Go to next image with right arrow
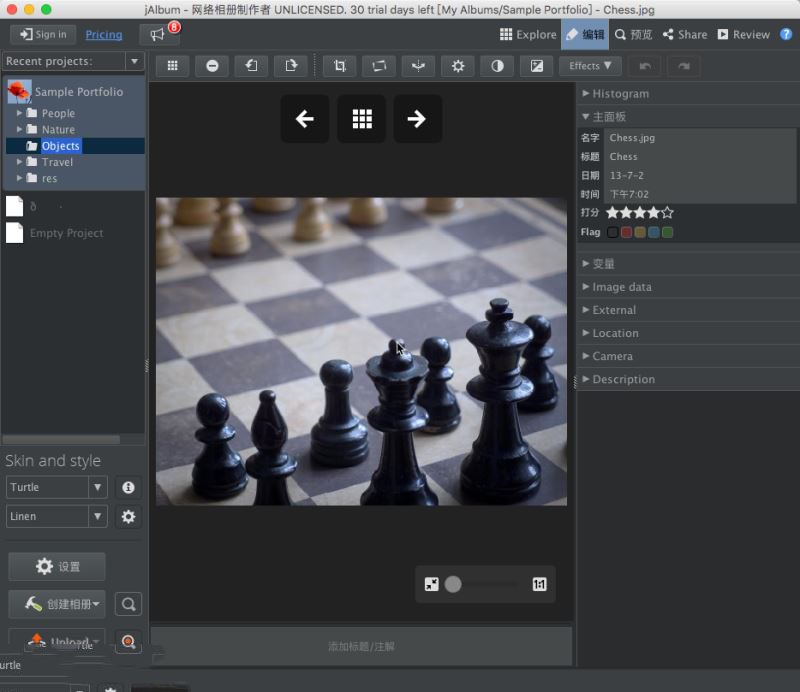This screenshot has width=800, height=692. [417, 119]
